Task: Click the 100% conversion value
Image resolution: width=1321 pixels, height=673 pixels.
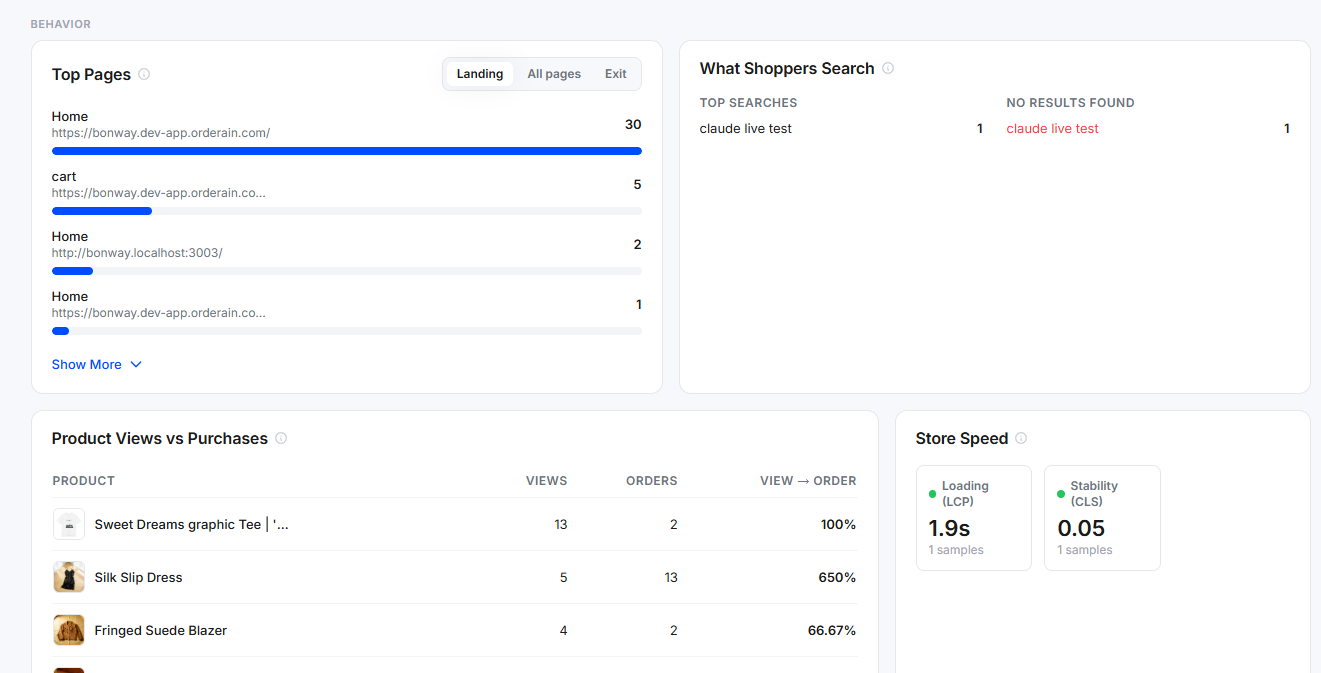Action: [x=839, y=525]
